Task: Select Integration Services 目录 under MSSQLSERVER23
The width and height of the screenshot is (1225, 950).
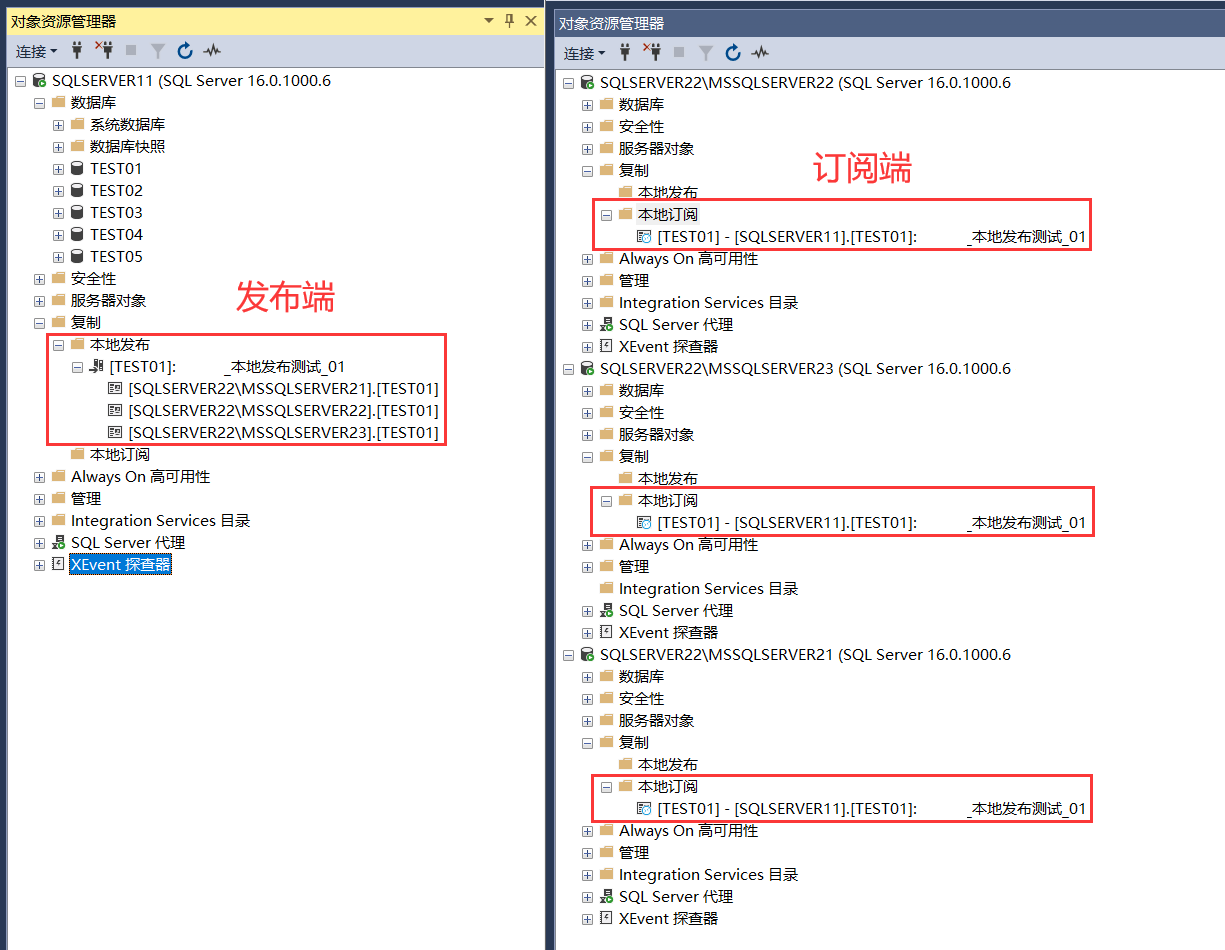Action: point(708,589)
